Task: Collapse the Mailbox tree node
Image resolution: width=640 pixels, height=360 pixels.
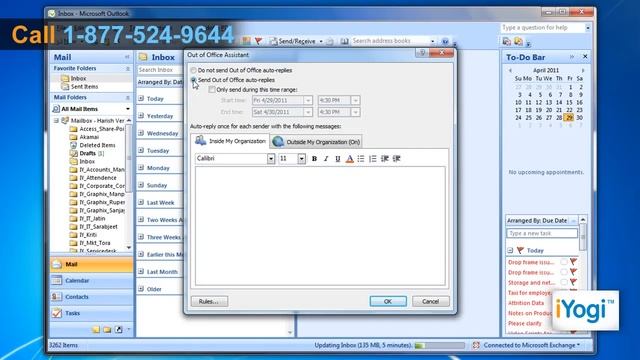Action: pyautogui.click(x=56, y=121)
